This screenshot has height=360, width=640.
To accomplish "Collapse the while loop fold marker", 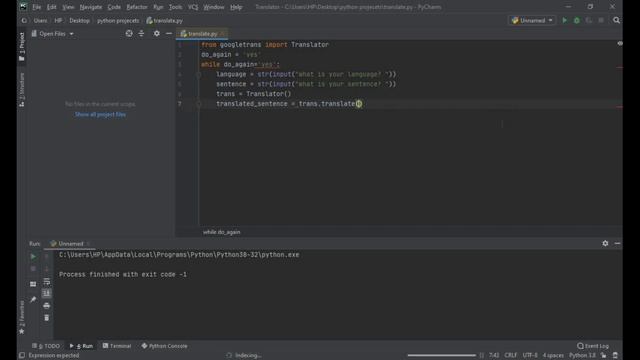I will pyautogui.click(x=199, y=74).
